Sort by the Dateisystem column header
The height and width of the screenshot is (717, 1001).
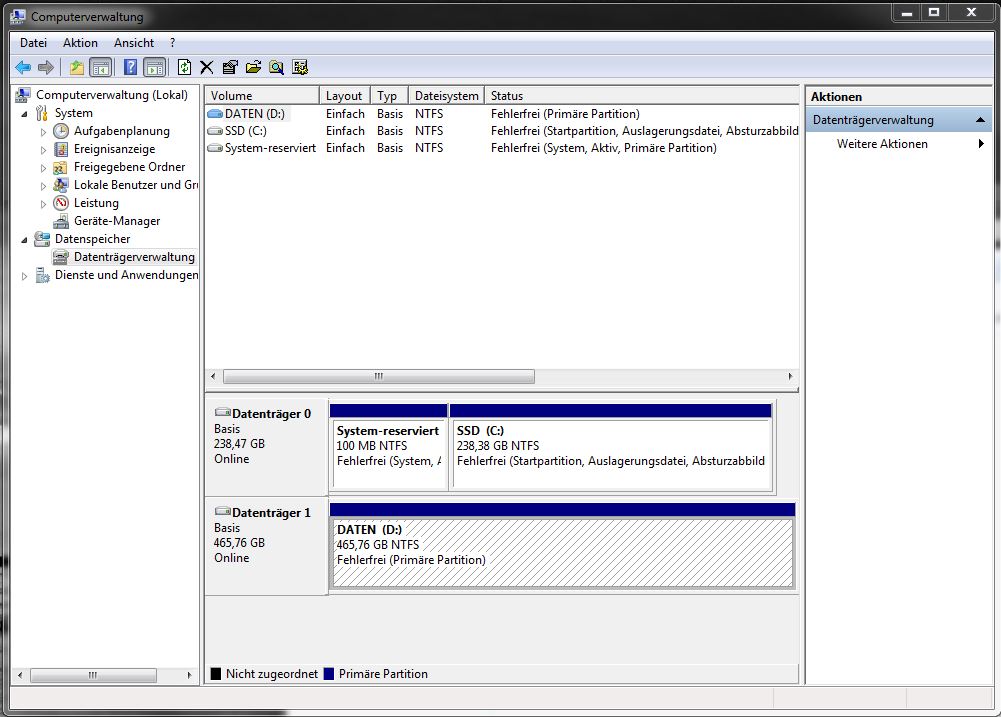coord(446,96)
